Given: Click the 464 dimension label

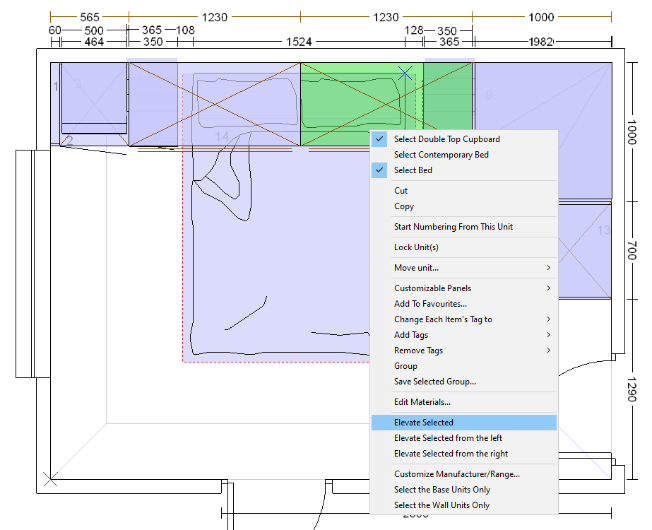Looking at the screenshot, I should pos(94,42).
